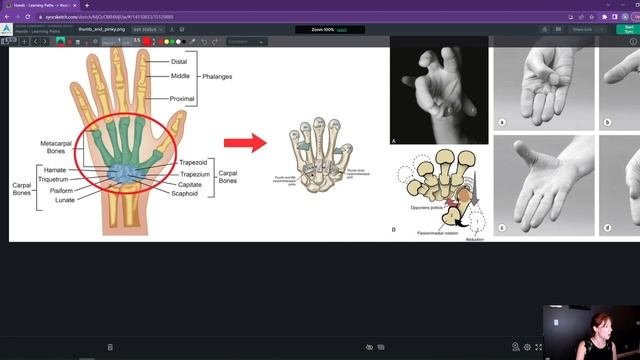This screenshot has height=360, width=640.
Task: Select the active red brush color
Action: (x=147, y=41)
